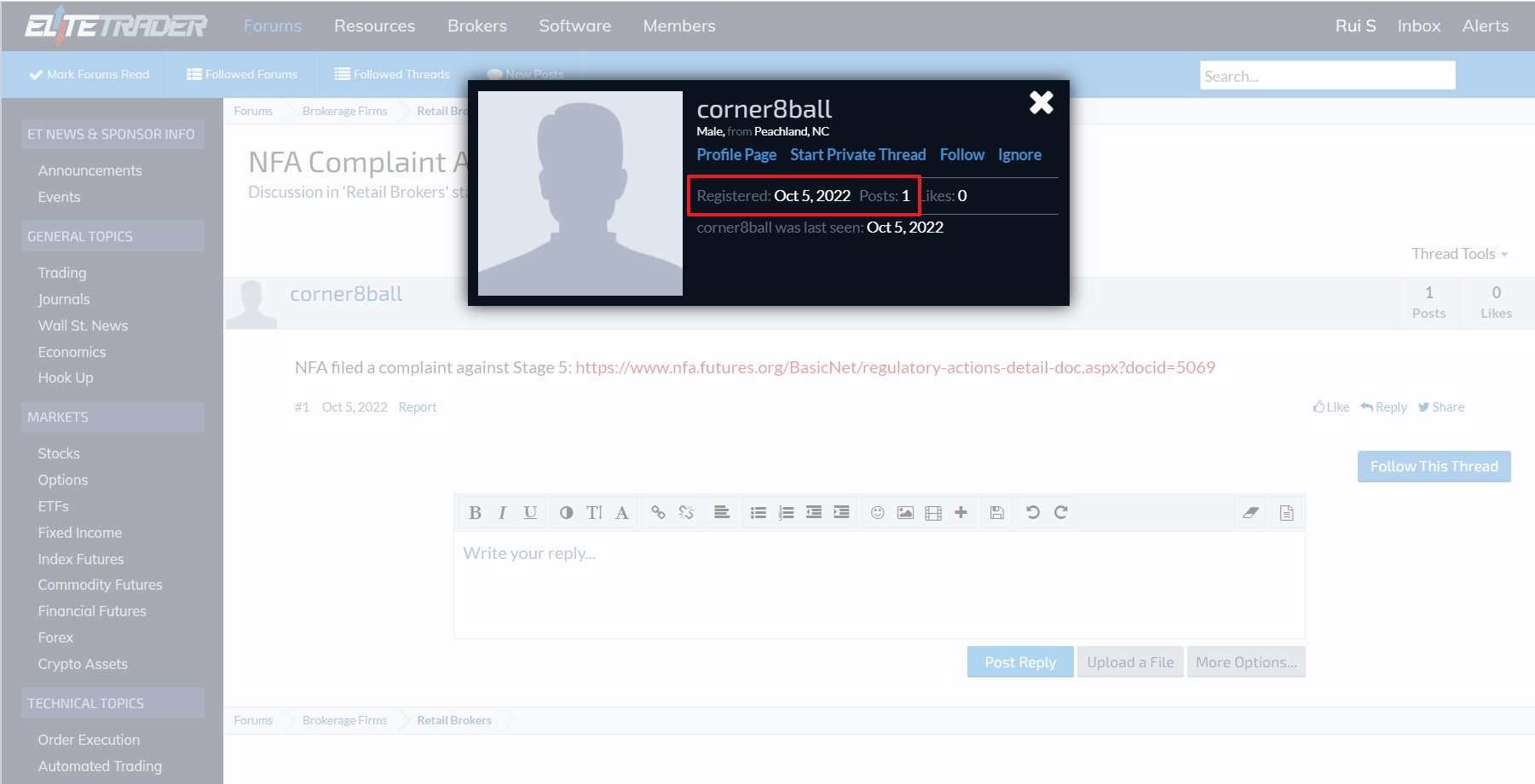Image resolution: width=1535 pixels, height=784 pixels.
Task: Follow corner8ball from member card
Action: tap(962, 154)
